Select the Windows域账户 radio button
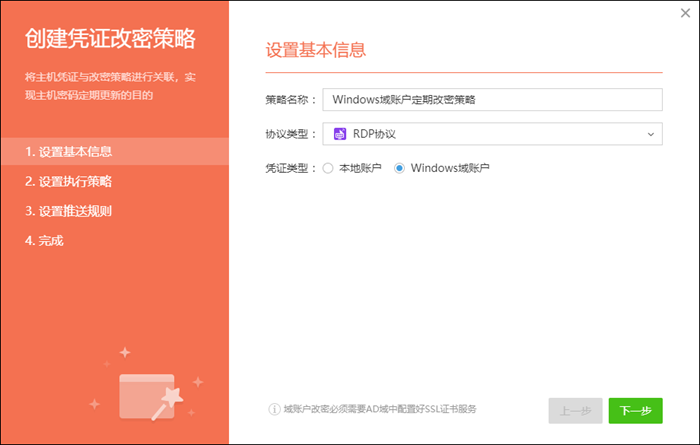 400,168
